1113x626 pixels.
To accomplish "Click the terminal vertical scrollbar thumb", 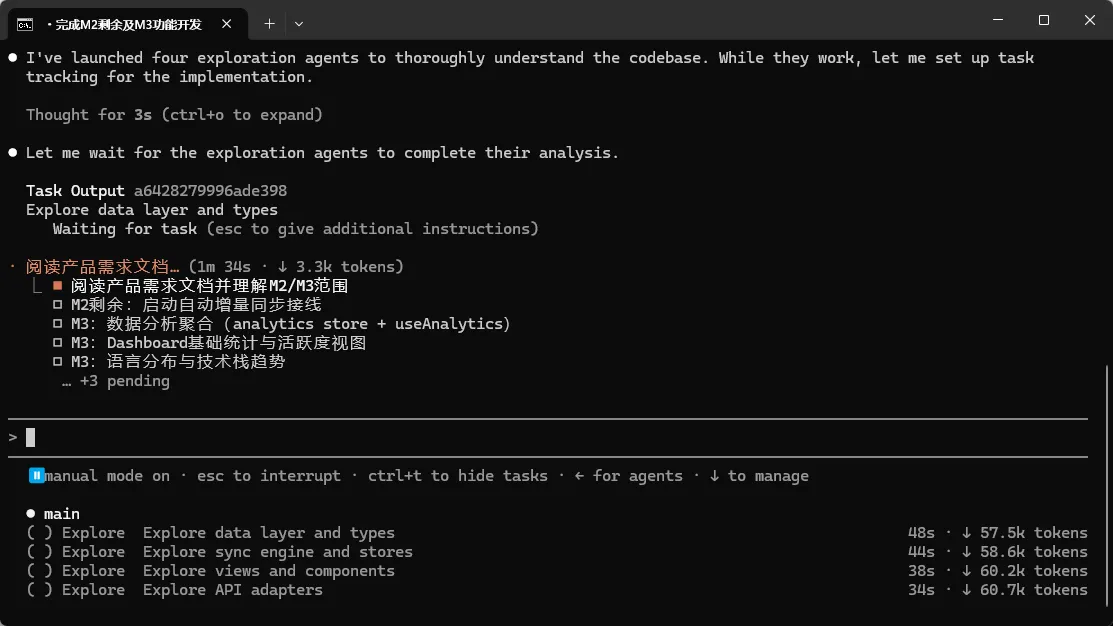I will [x=1107, y=492].
